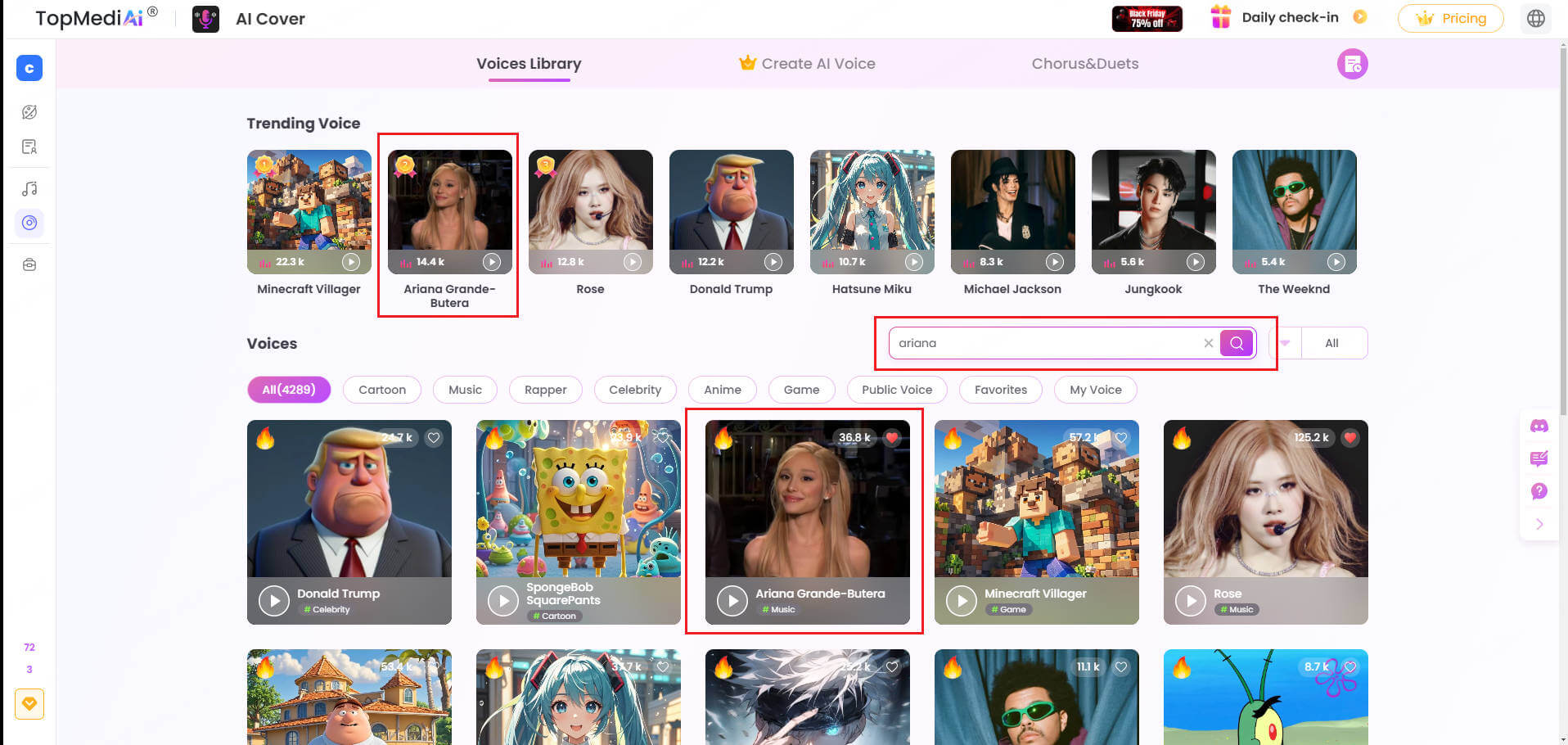This screenshot has width=1568, height=745.
Task: Click the magenta search button
Action: pos(1236,343)
